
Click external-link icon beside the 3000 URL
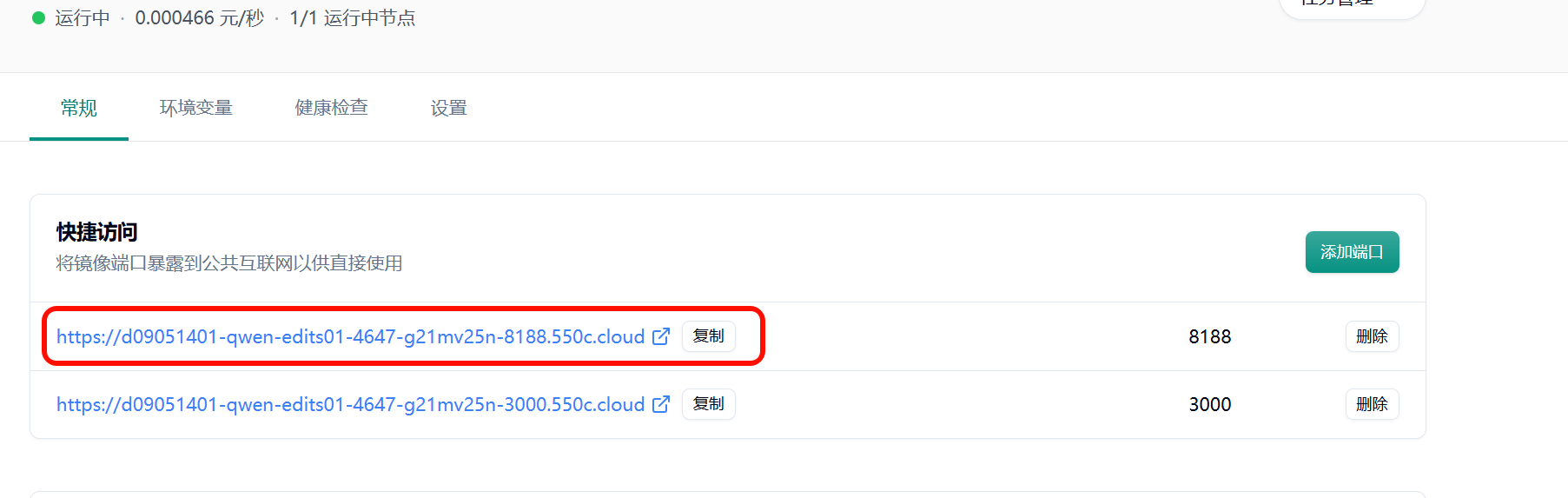(x=661, y=404)
